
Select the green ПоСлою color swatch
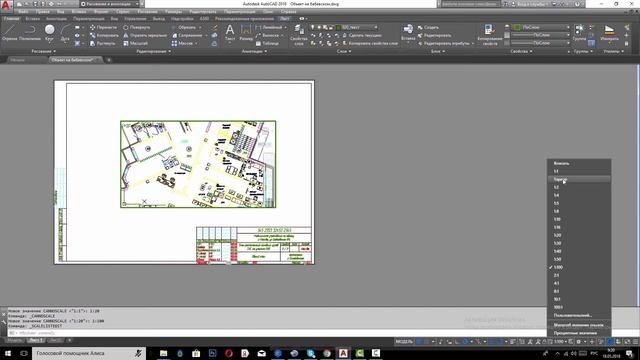click(517, 27)
